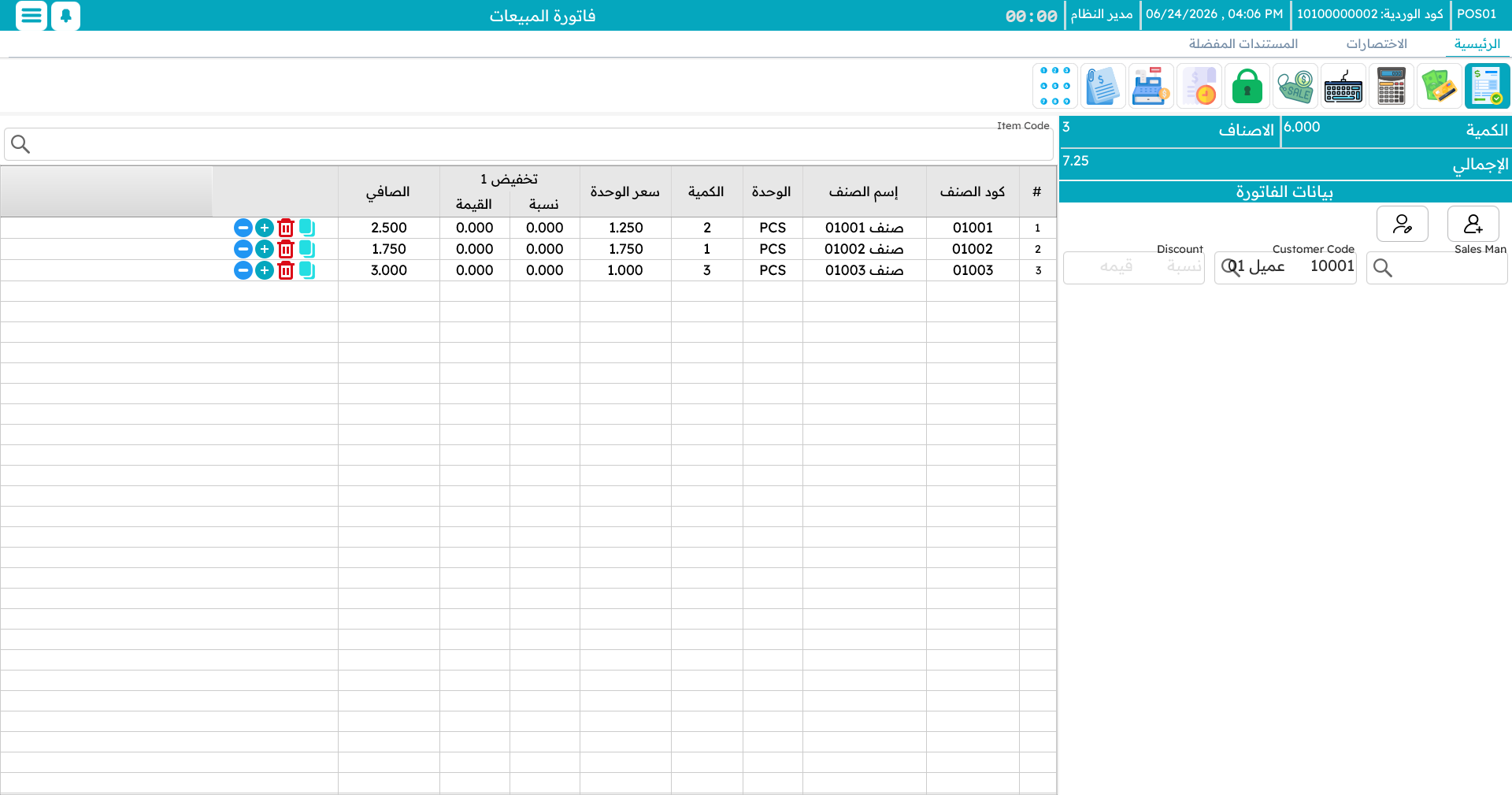Image resolution: width=1512 pixels, height=795 pixels.
Task: Click the الصافي column header
Action: (388, 191)
